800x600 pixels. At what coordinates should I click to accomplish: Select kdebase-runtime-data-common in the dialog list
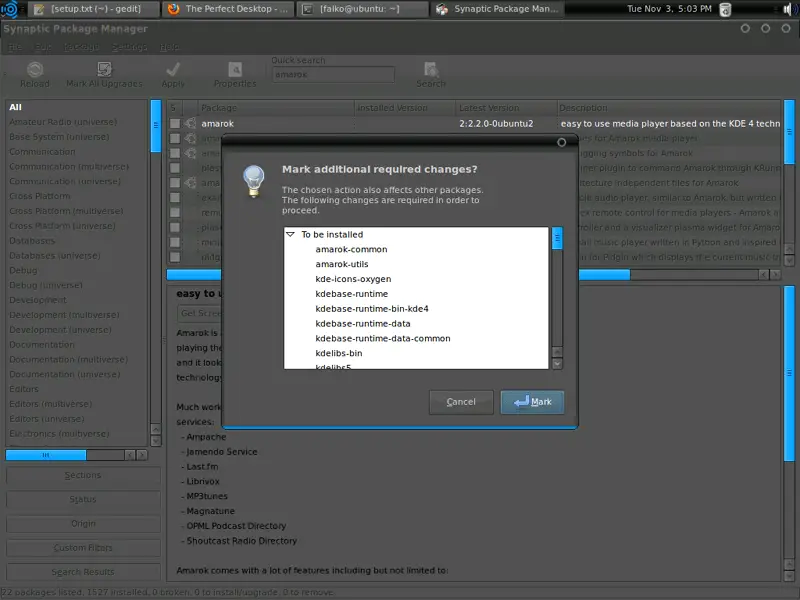pos(383,338)
